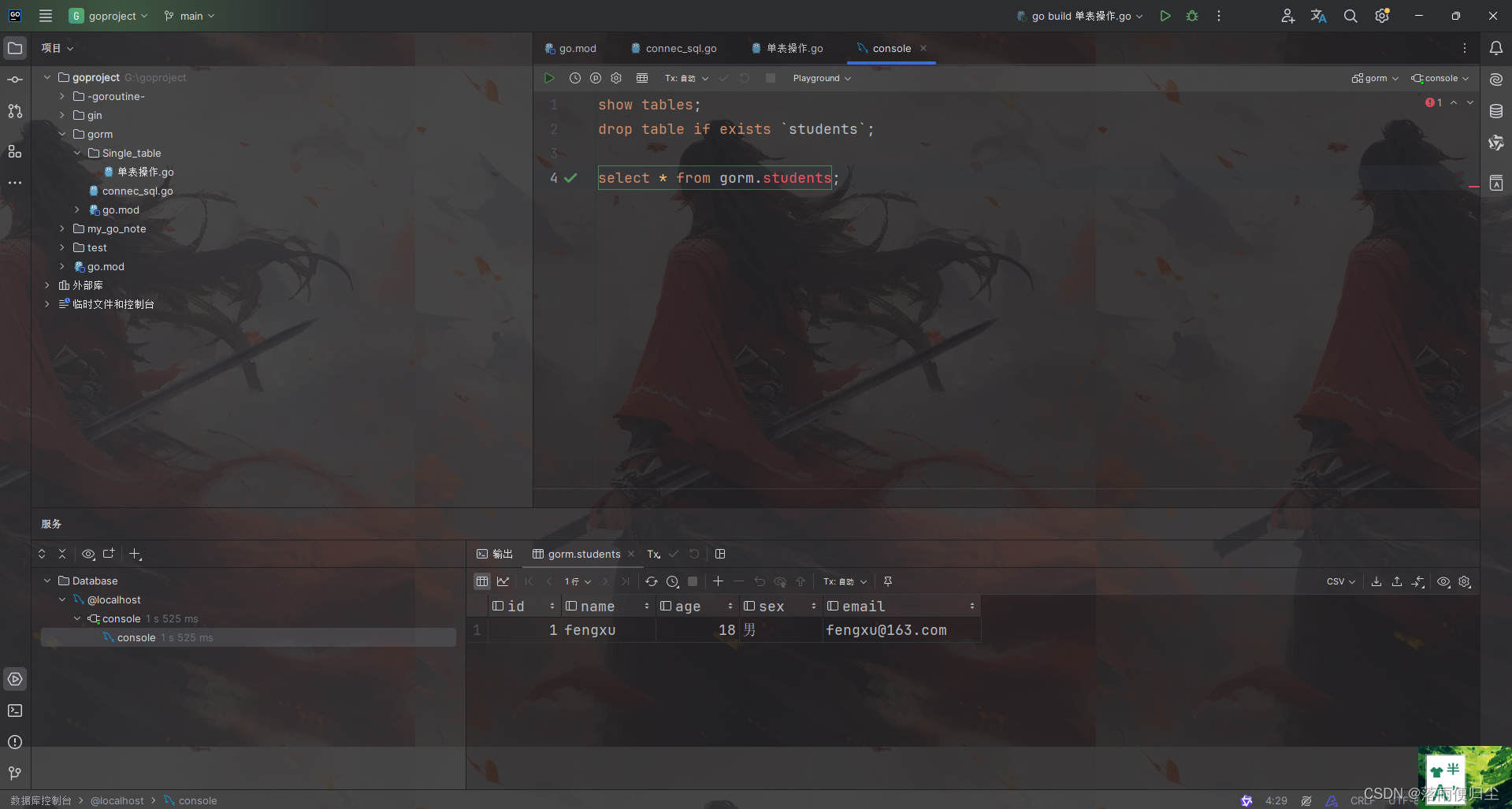This screenshot has width=1512, height=809.
Task: Select the test folder in tree
Action: (97, 247)
